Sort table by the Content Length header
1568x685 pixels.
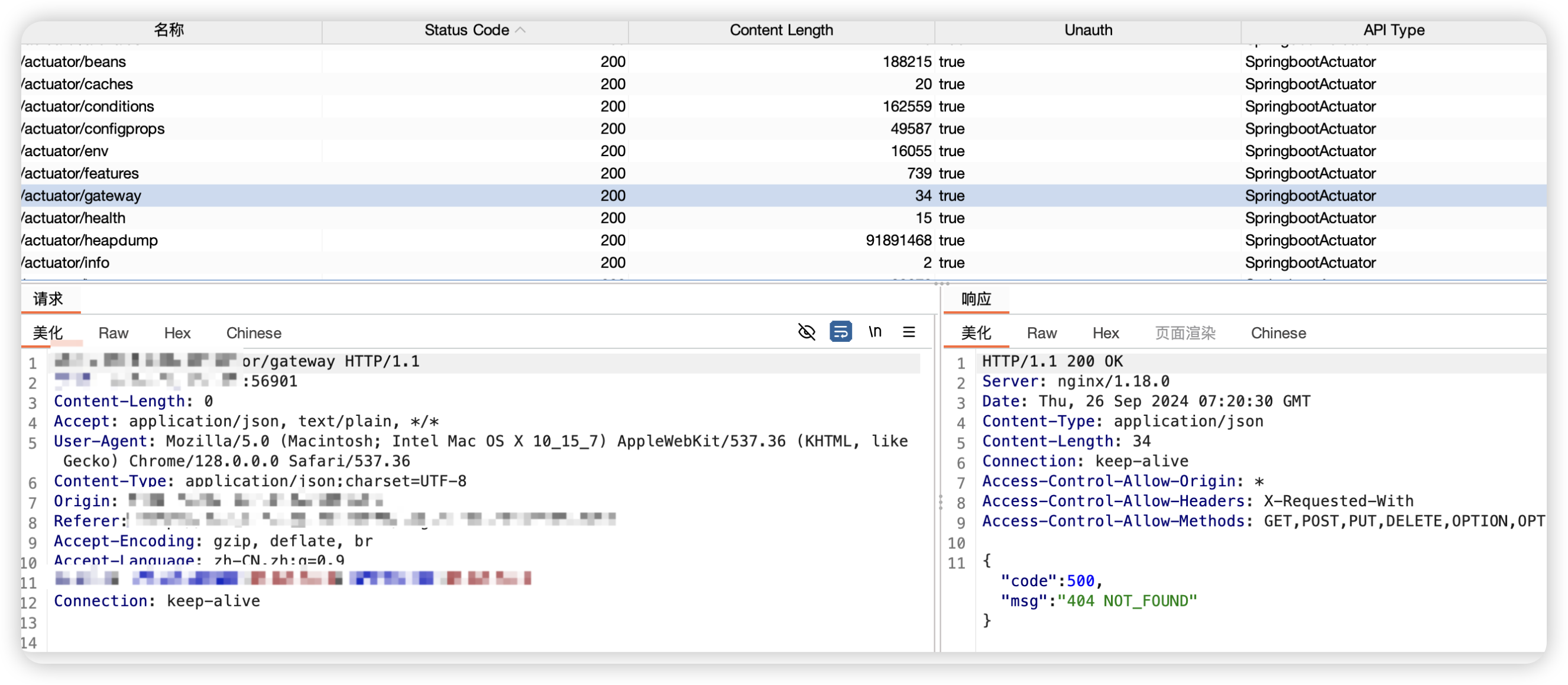pos(781,30)
